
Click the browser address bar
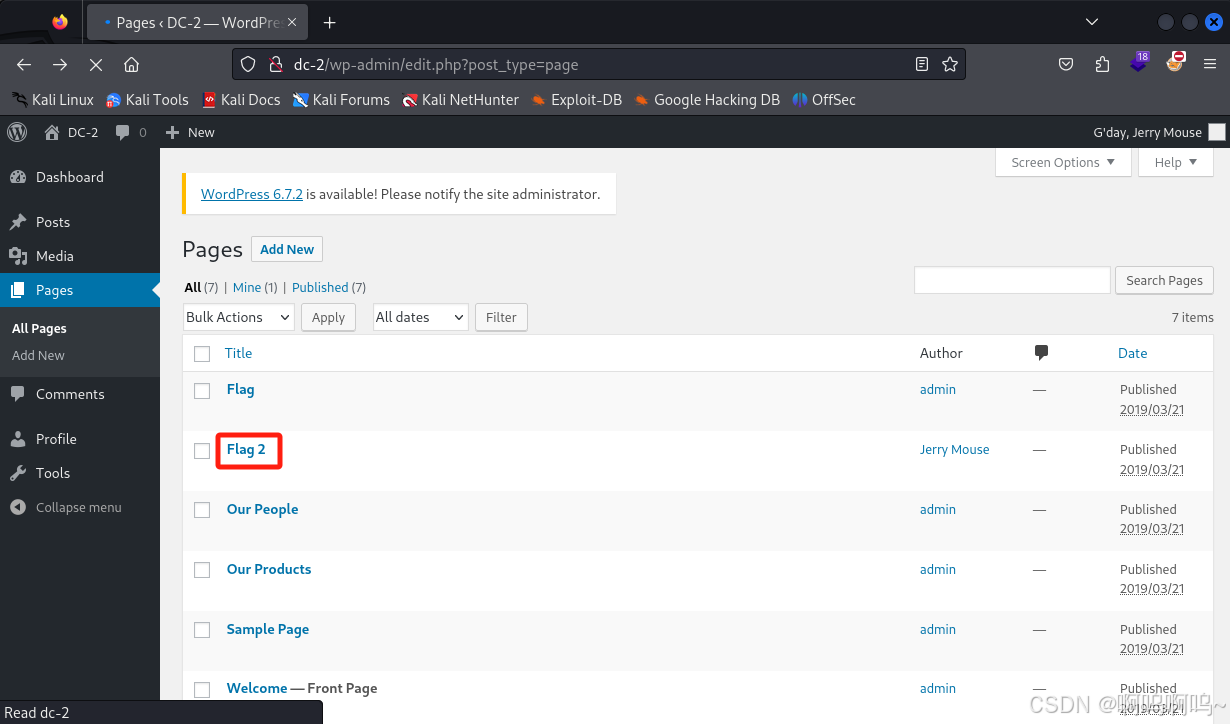[599, 64]
